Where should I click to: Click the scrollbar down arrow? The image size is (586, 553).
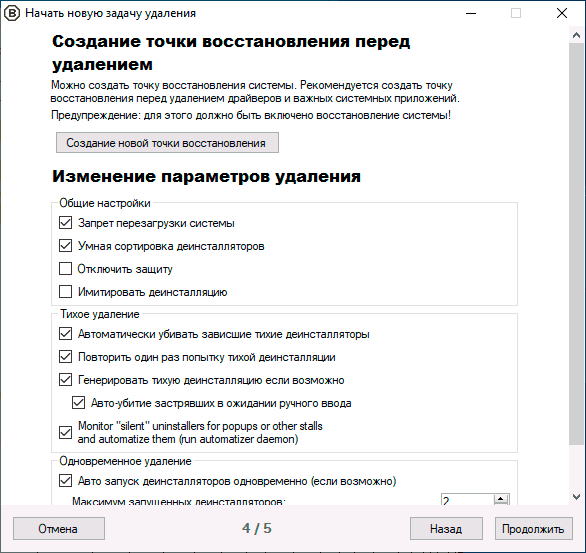click(576, 497)
